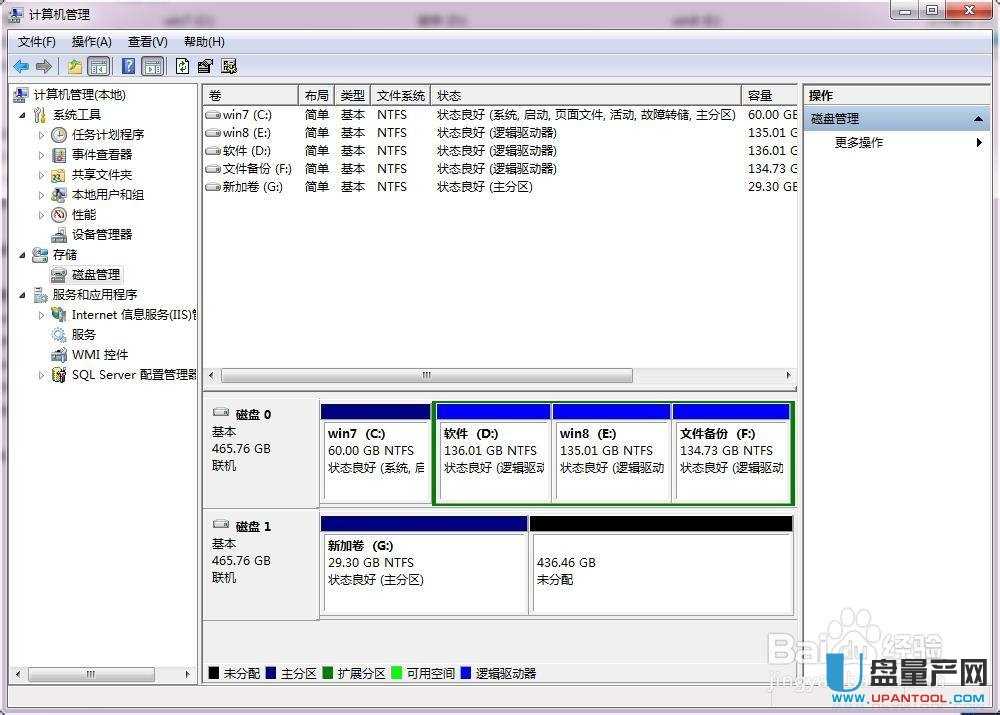
Task: Toggle the action pane show/hide button
Action: click(152, 66)
